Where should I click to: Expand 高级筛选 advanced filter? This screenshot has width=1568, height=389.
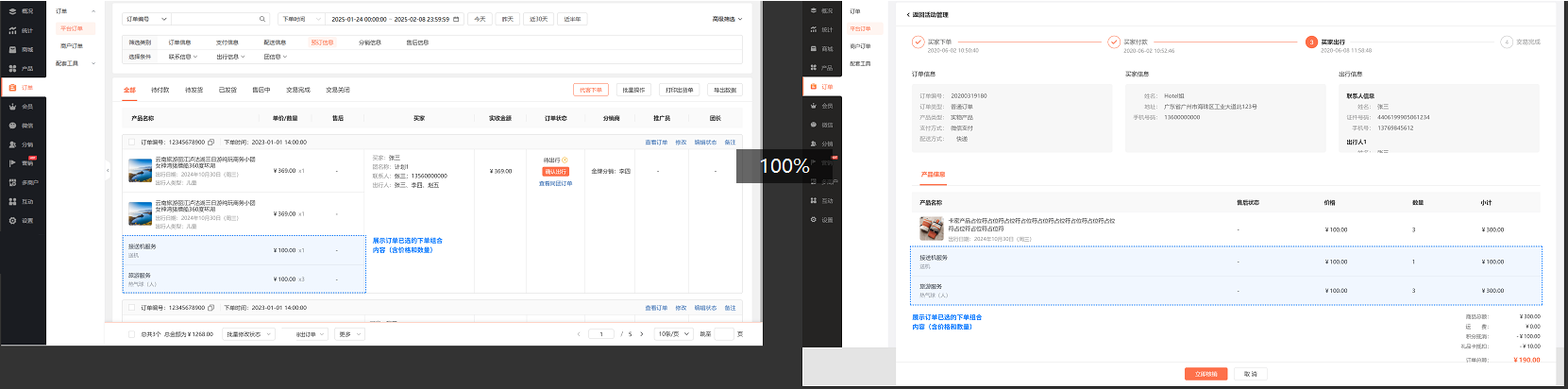coord(727,19)
